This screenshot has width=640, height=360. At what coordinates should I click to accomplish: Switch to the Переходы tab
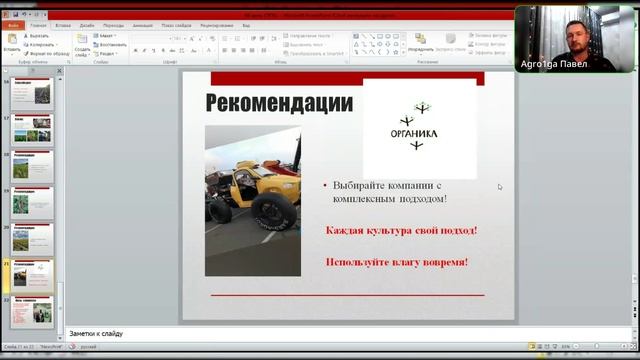click(x=113, y=25)
